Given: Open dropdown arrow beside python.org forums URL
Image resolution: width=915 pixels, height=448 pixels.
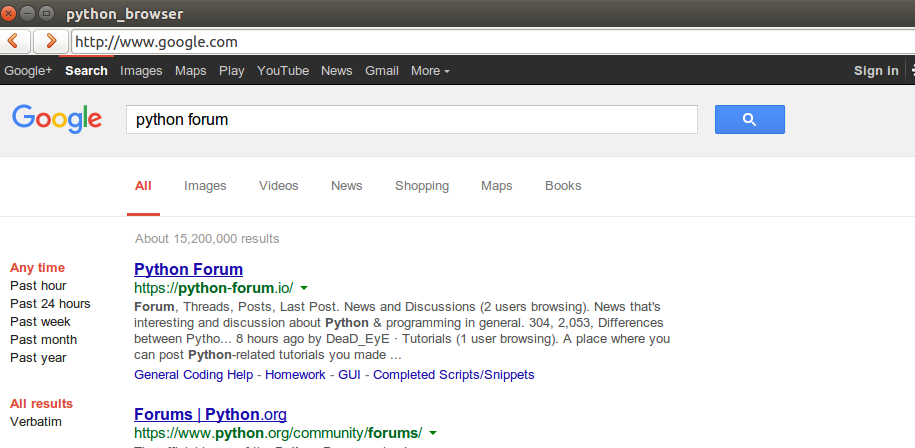Looking at the screenshot, I should (432, 433).
